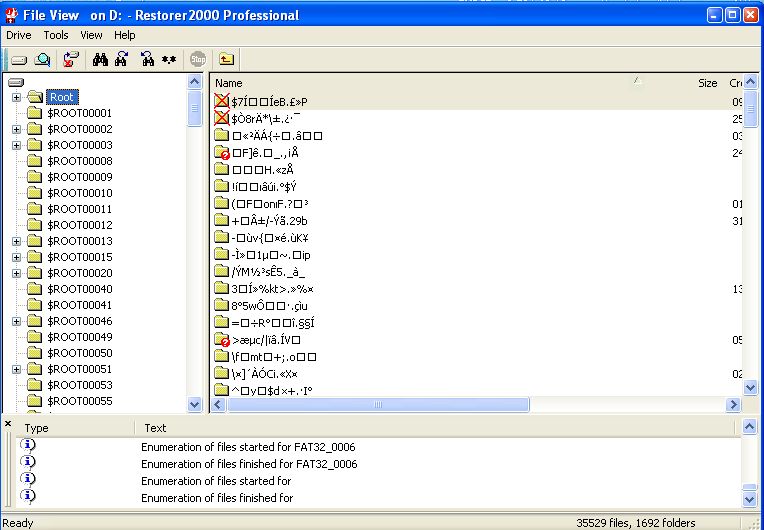Screen dimensions: 764x530
Task: Click file list vertical scrollbar down arrow
Action: pyautogui.click(x=750, y=388)
